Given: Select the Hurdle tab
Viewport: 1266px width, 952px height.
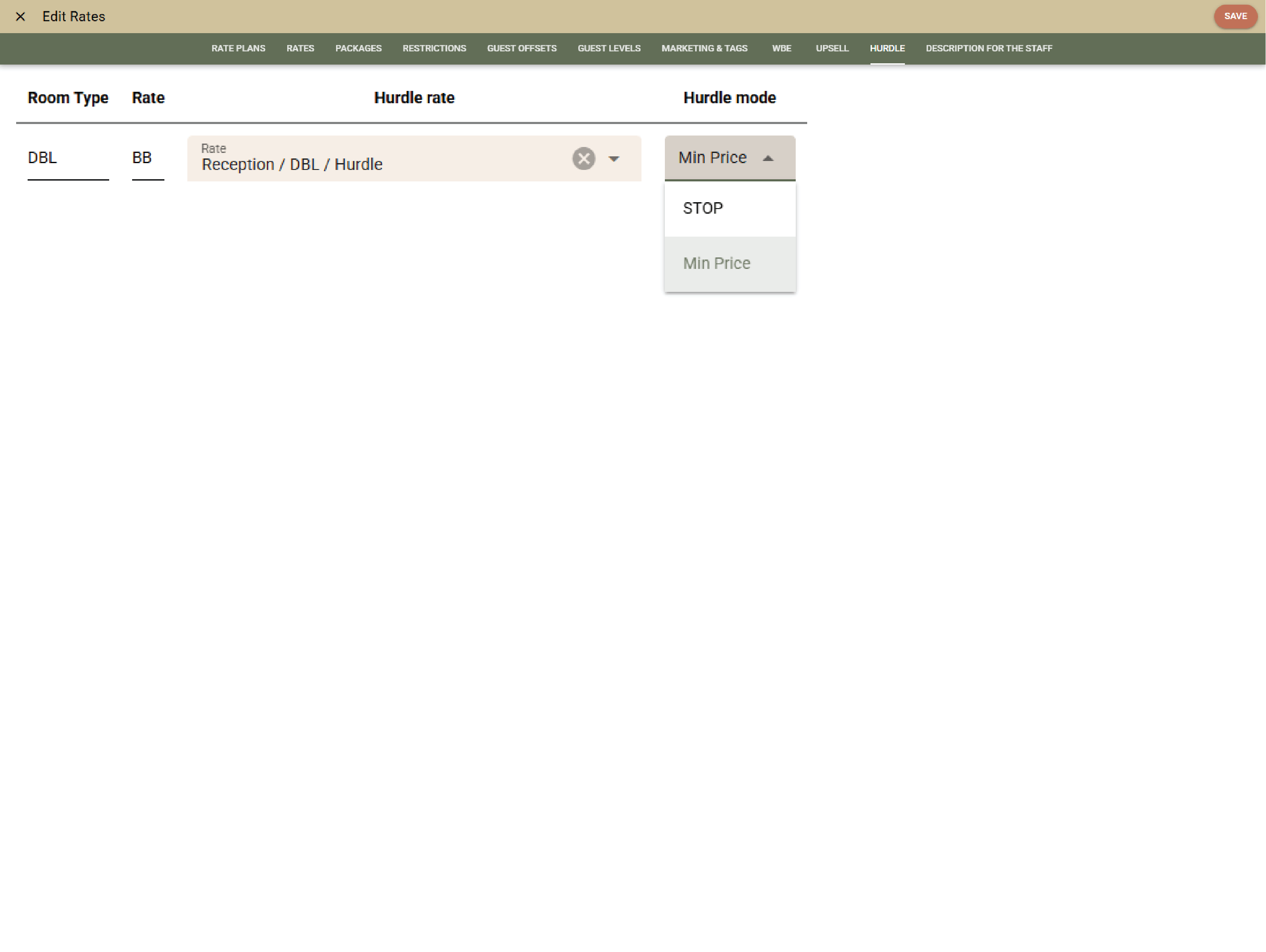Looking at the screenshot, I should point(887,49).
